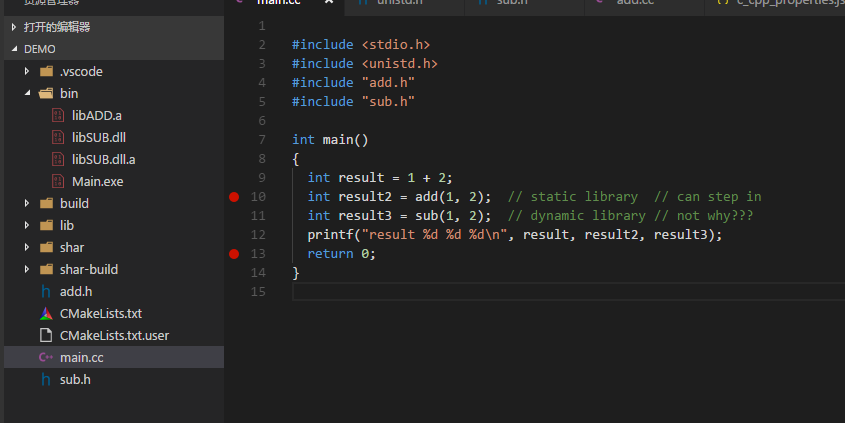Image resolution: width=845 pixels, height=423 pixels.
Task: Click the "// not why???" comment
Action: point(704,216)
